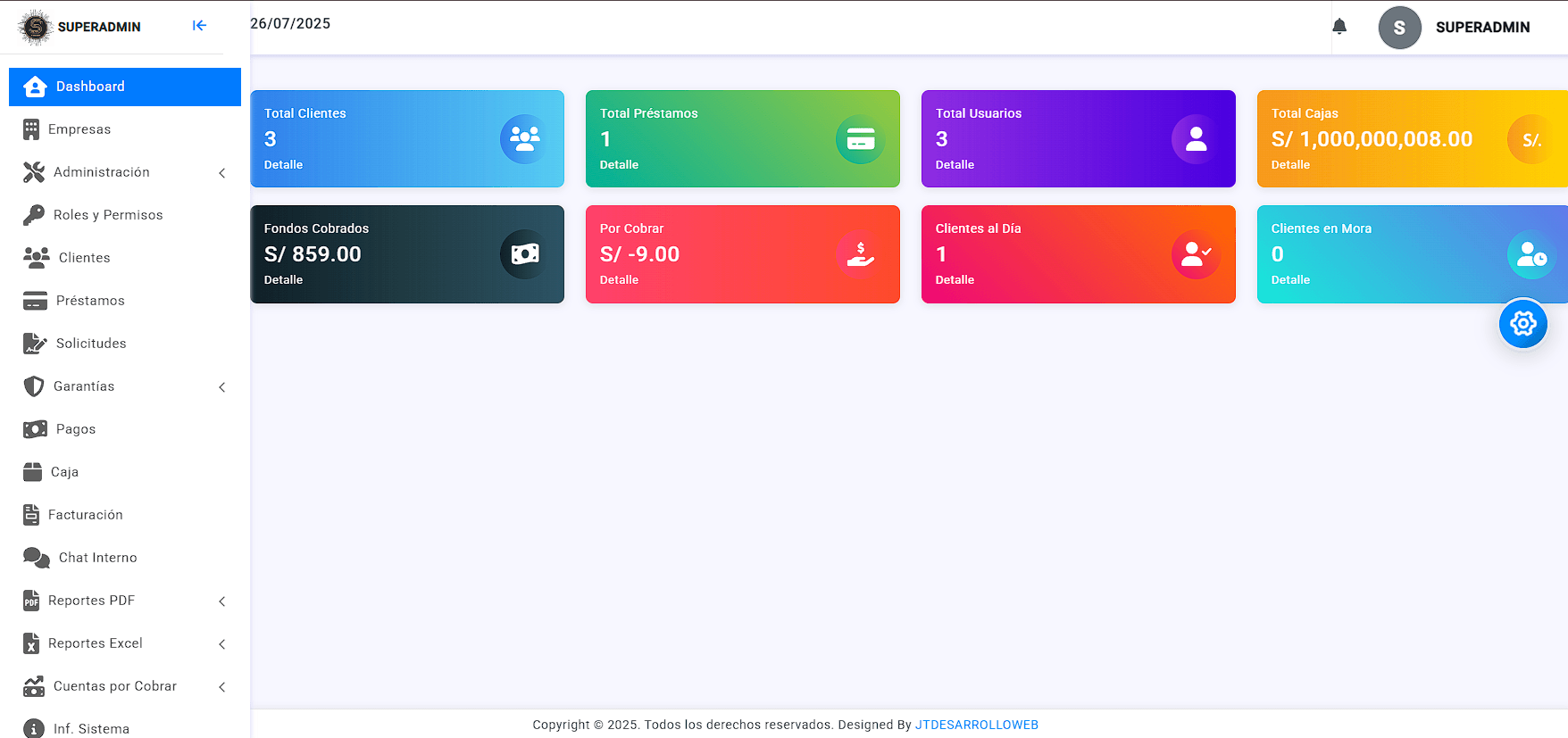Open the floating settings gear button

coord(1522,323)
